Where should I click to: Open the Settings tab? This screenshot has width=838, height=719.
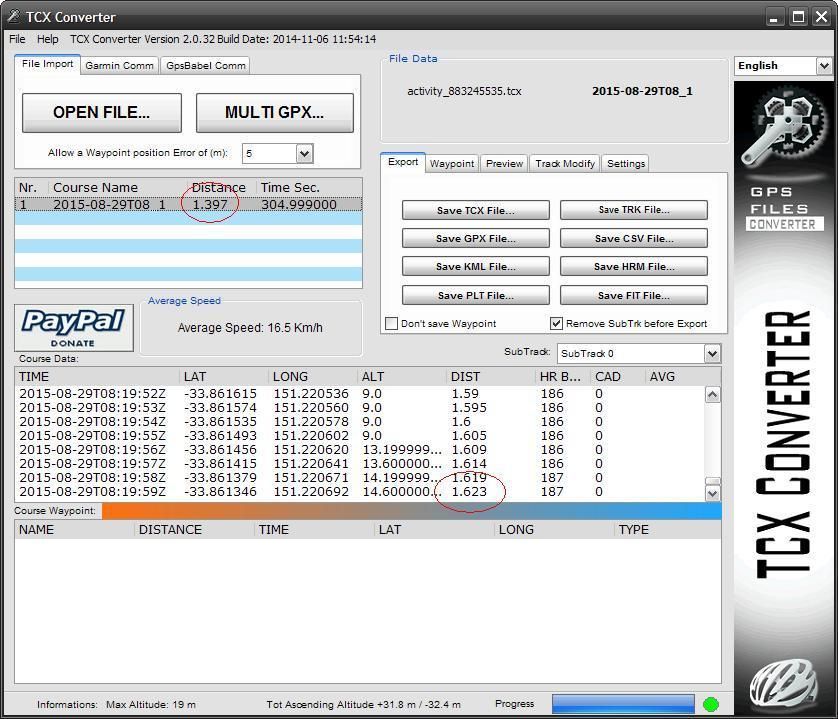pyautogui.click(x=625, y=164)
